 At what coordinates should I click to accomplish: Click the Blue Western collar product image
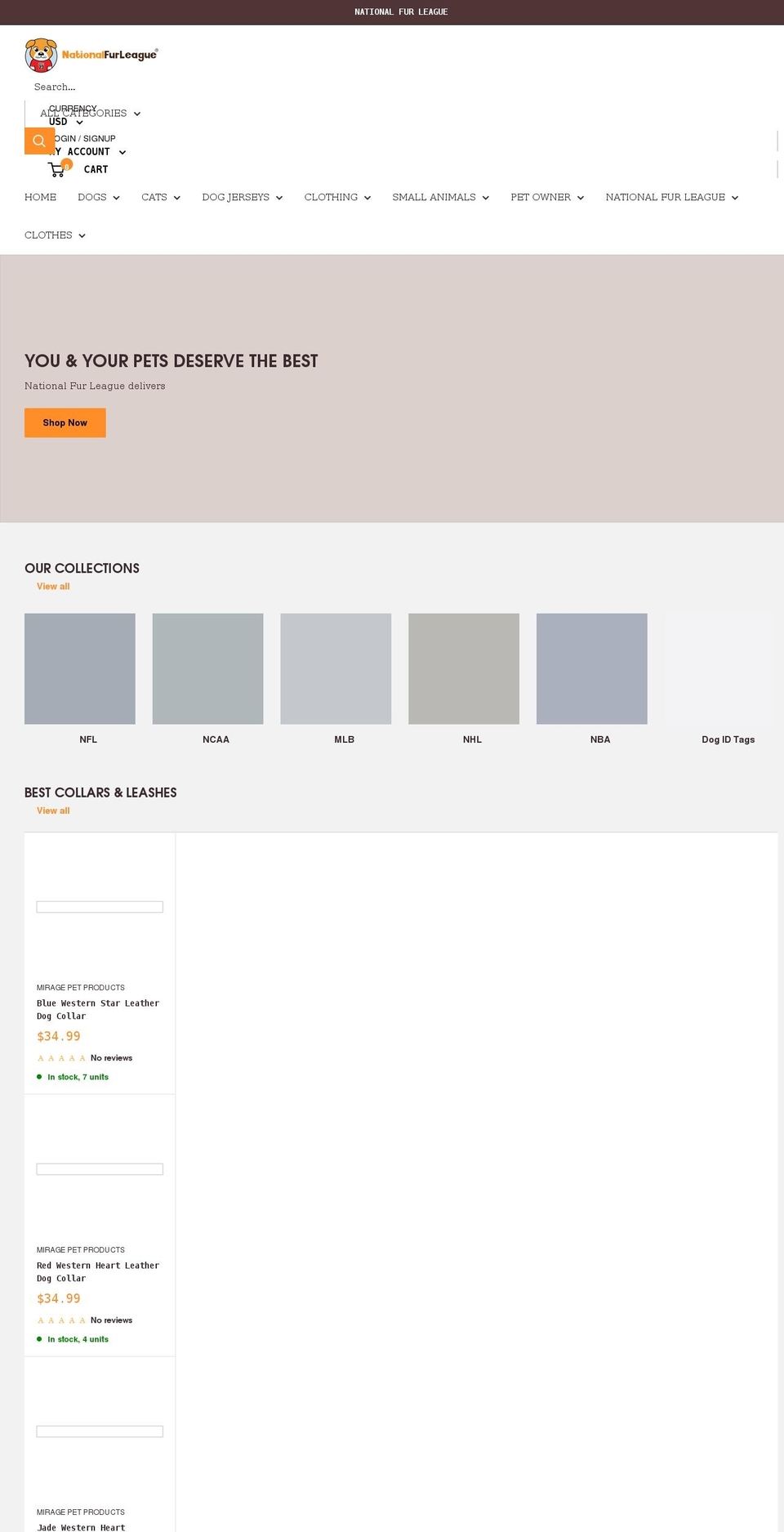click(100, 907)
